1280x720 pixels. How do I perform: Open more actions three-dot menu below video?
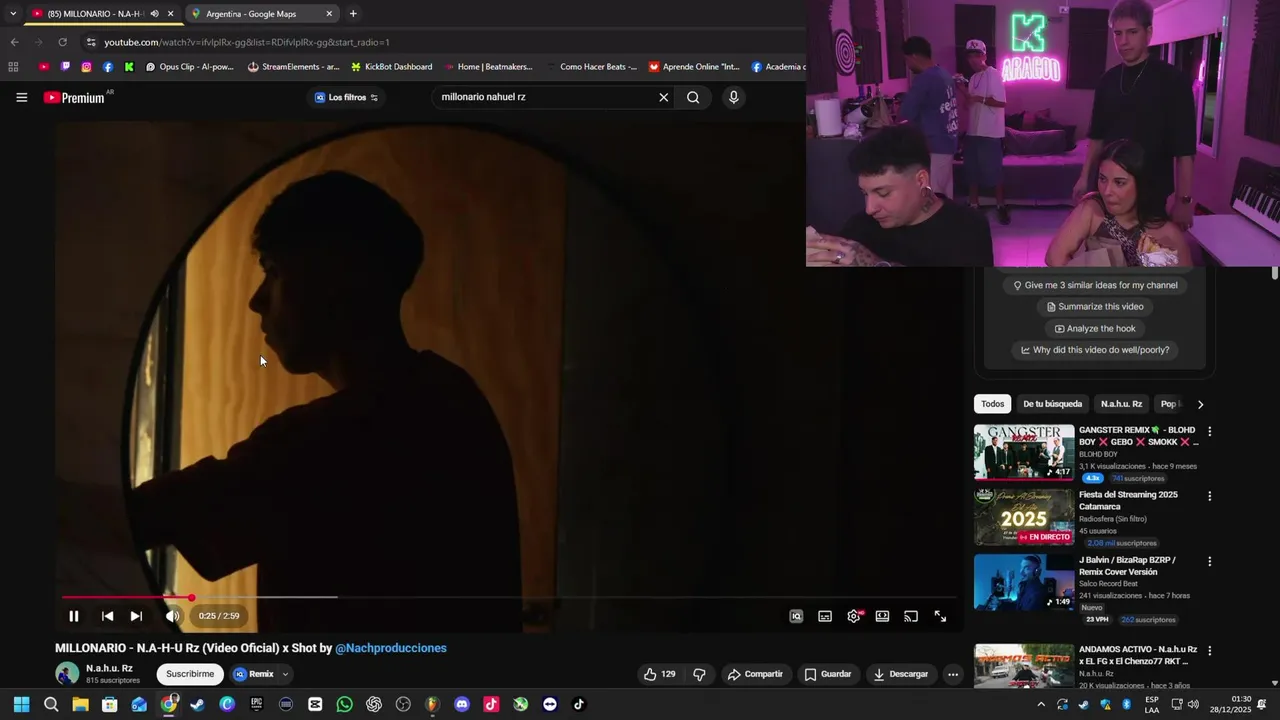(x=953, y=674)
